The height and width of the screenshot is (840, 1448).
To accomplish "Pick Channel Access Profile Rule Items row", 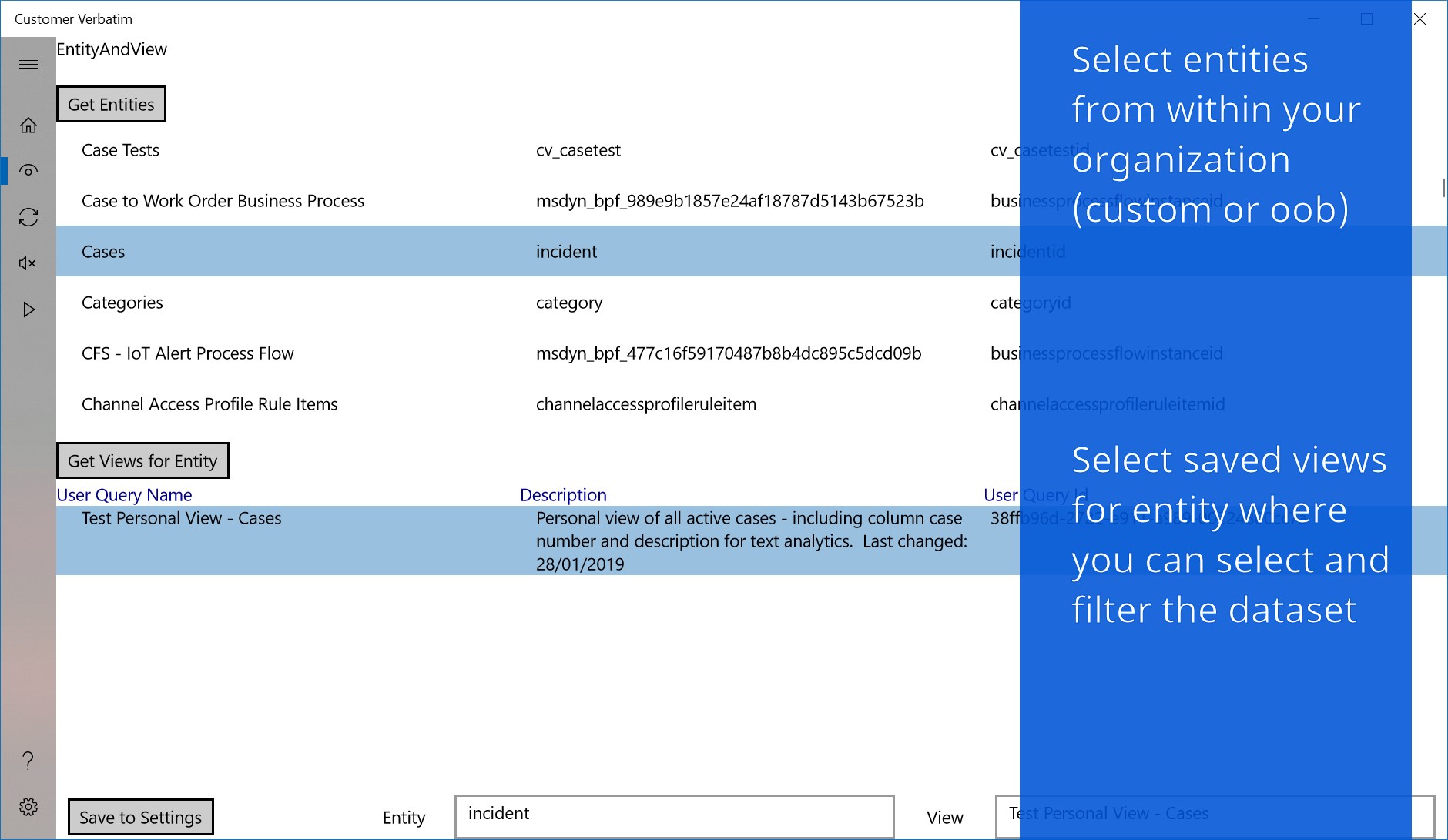I will click(209, 404).
